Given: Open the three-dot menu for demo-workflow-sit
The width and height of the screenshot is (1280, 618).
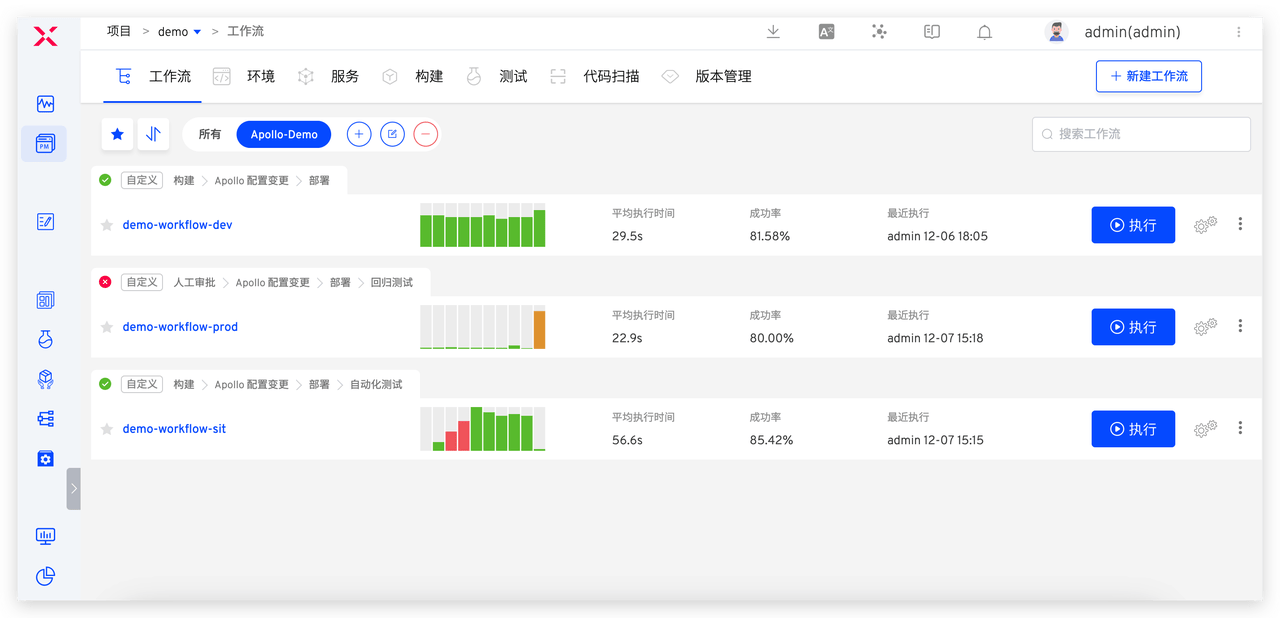Looking at the screenshot, I should 1240,428.
